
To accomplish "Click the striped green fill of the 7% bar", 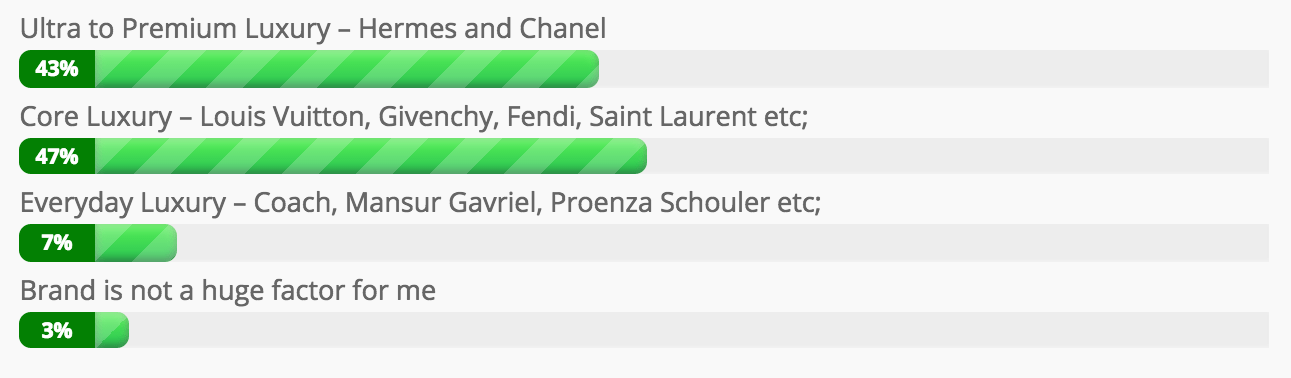I will (x=135, y=243).
